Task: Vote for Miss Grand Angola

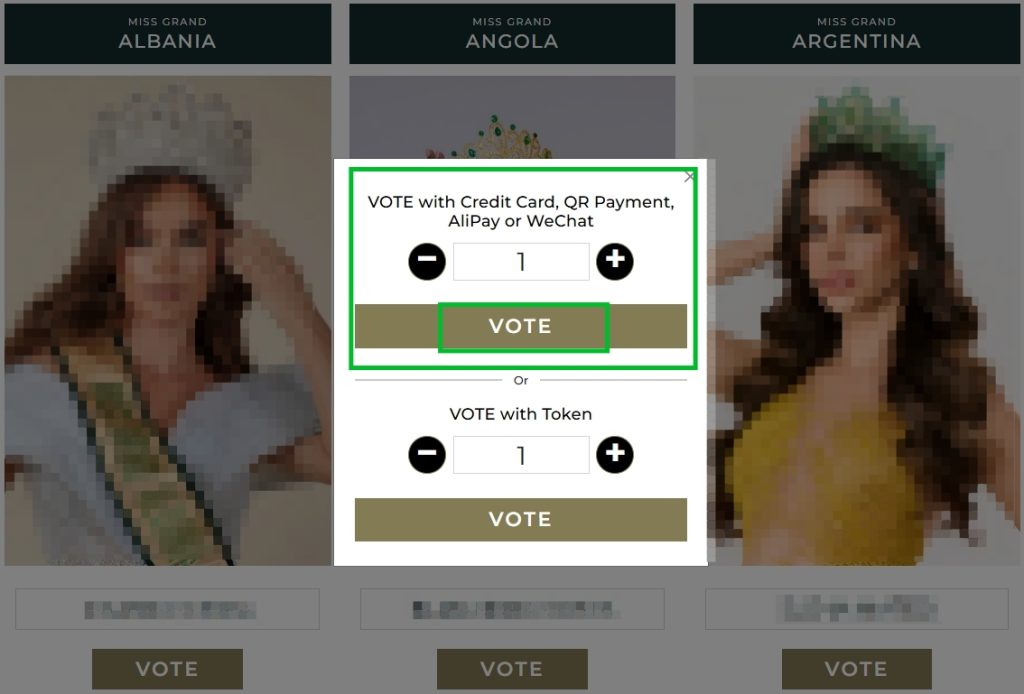Action: click(512, 669)
